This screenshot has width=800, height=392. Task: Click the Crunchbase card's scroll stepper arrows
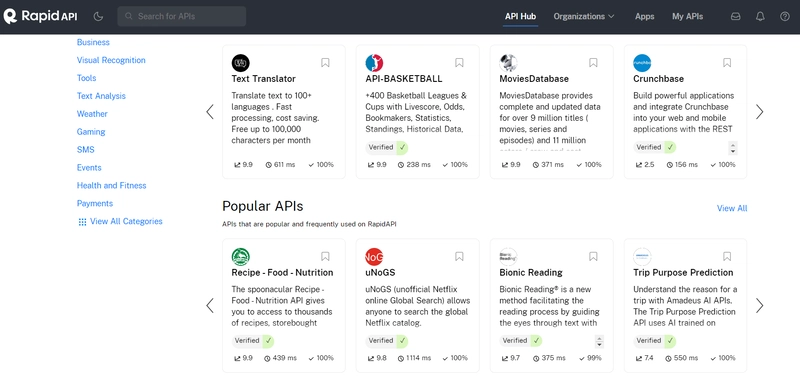point(733,148)
